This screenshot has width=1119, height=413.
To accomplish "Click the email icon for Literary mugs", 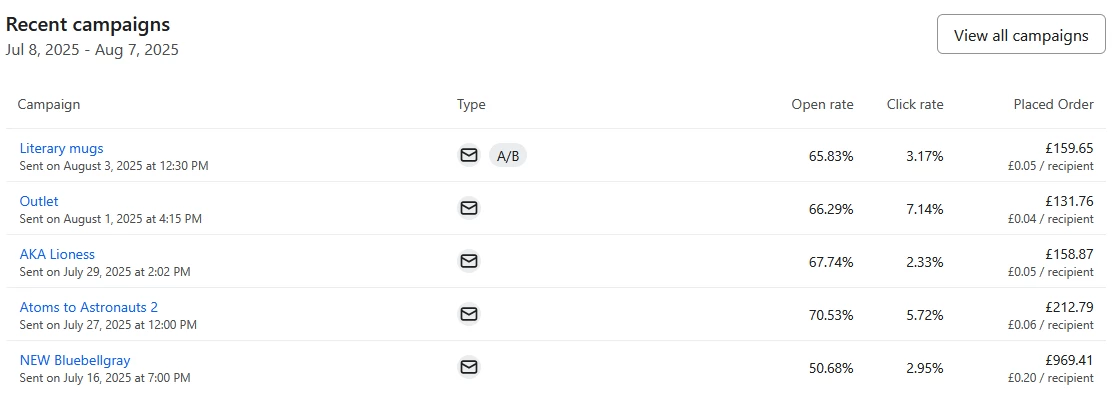I will tap(469, 155).
